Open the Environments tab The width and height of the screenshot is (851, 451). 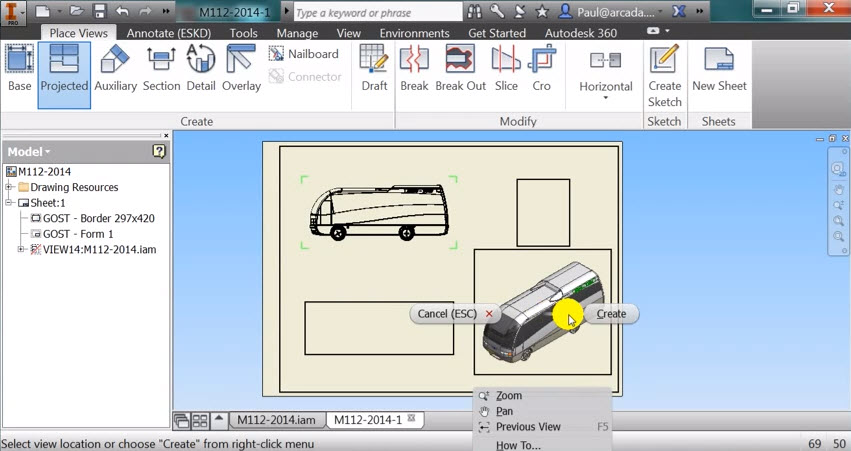[415, 33]
